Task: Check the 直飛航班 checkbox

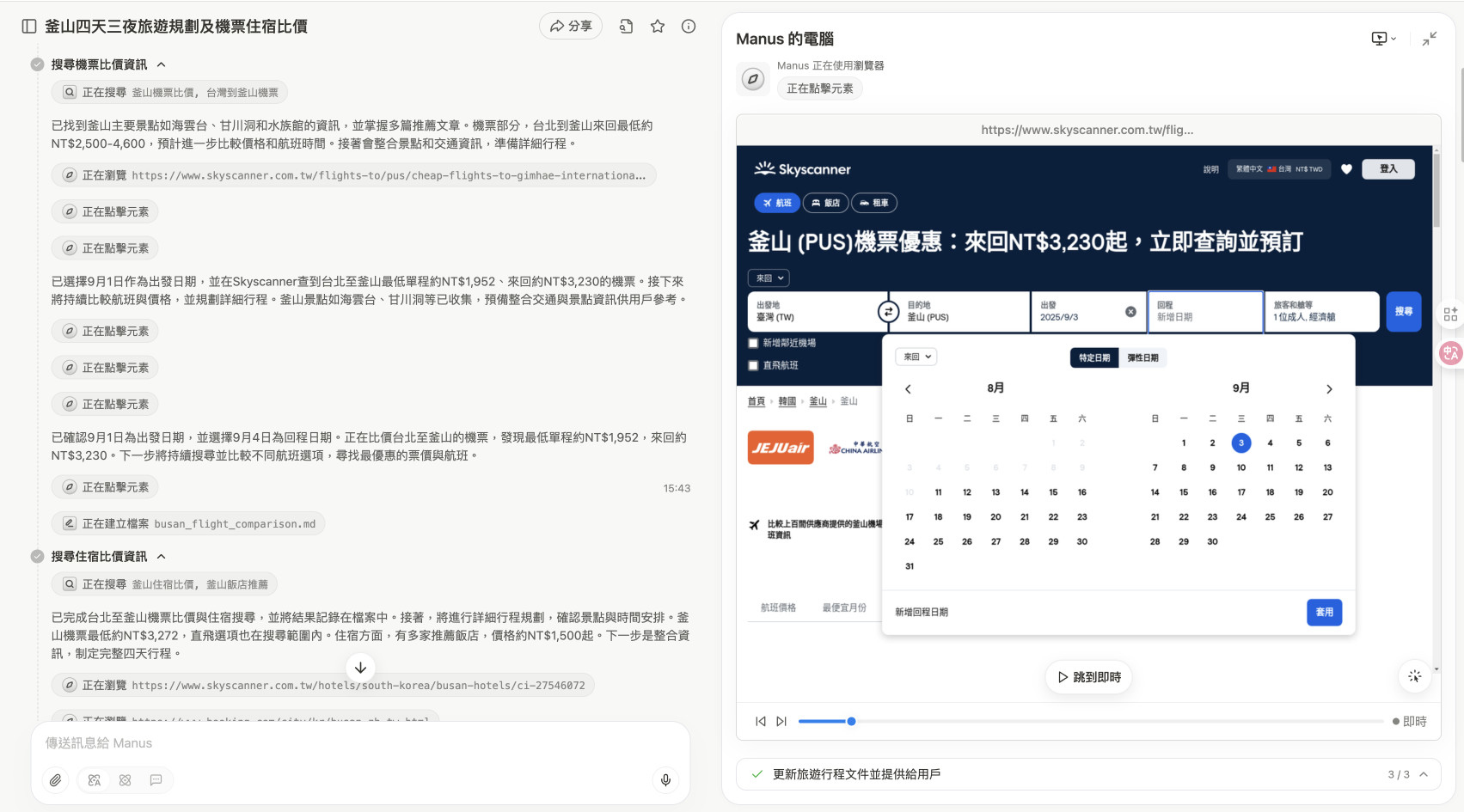Action: point(754,365)
